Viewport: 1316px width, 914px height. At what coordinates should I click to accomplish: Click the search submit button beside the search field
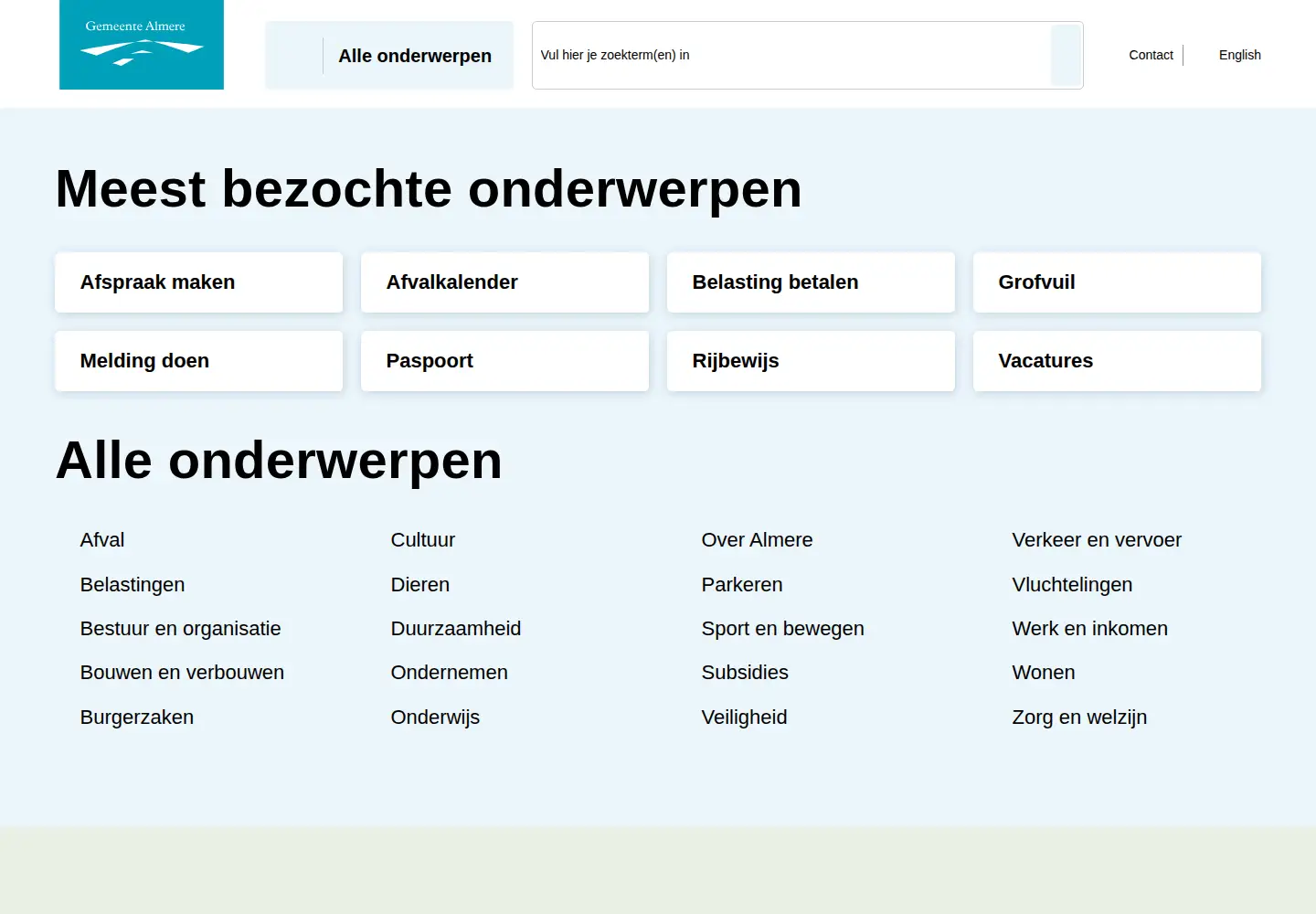click(1066, 56)
